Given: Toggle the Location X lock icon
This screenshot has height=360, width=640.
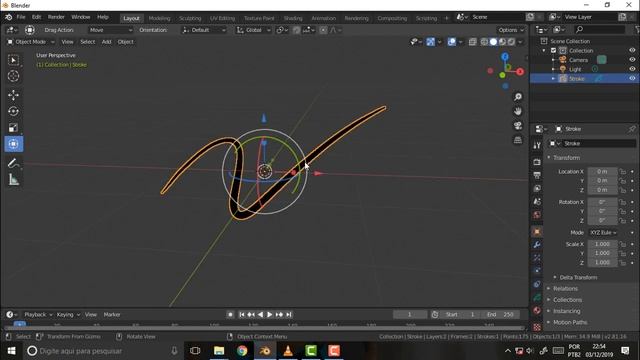Looking at the screenshot, I should click(622, 172).
